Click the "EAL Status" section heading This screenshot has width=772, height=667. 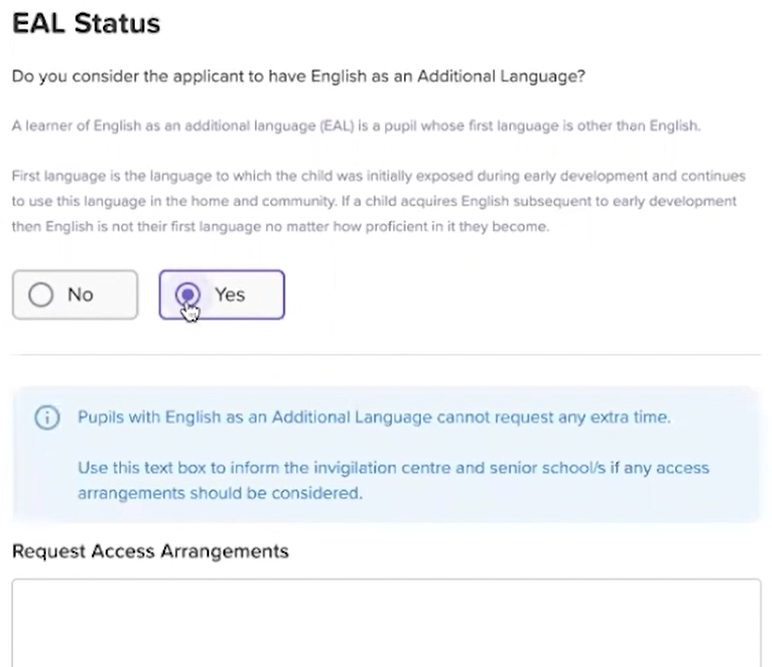86,24
